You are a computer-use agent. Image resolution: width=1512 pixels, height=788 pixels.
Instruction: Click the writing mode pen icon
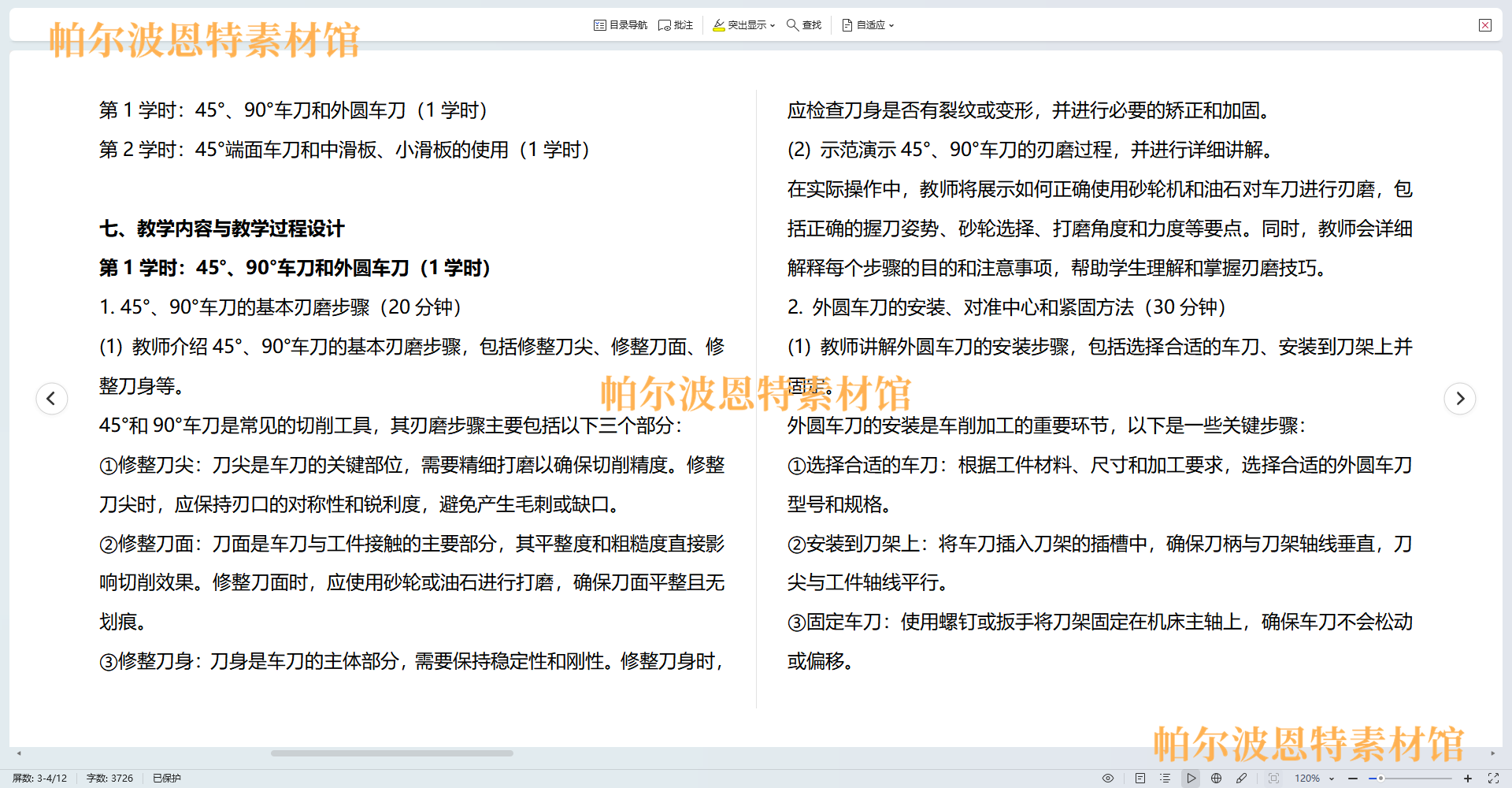coord(1242,779)
